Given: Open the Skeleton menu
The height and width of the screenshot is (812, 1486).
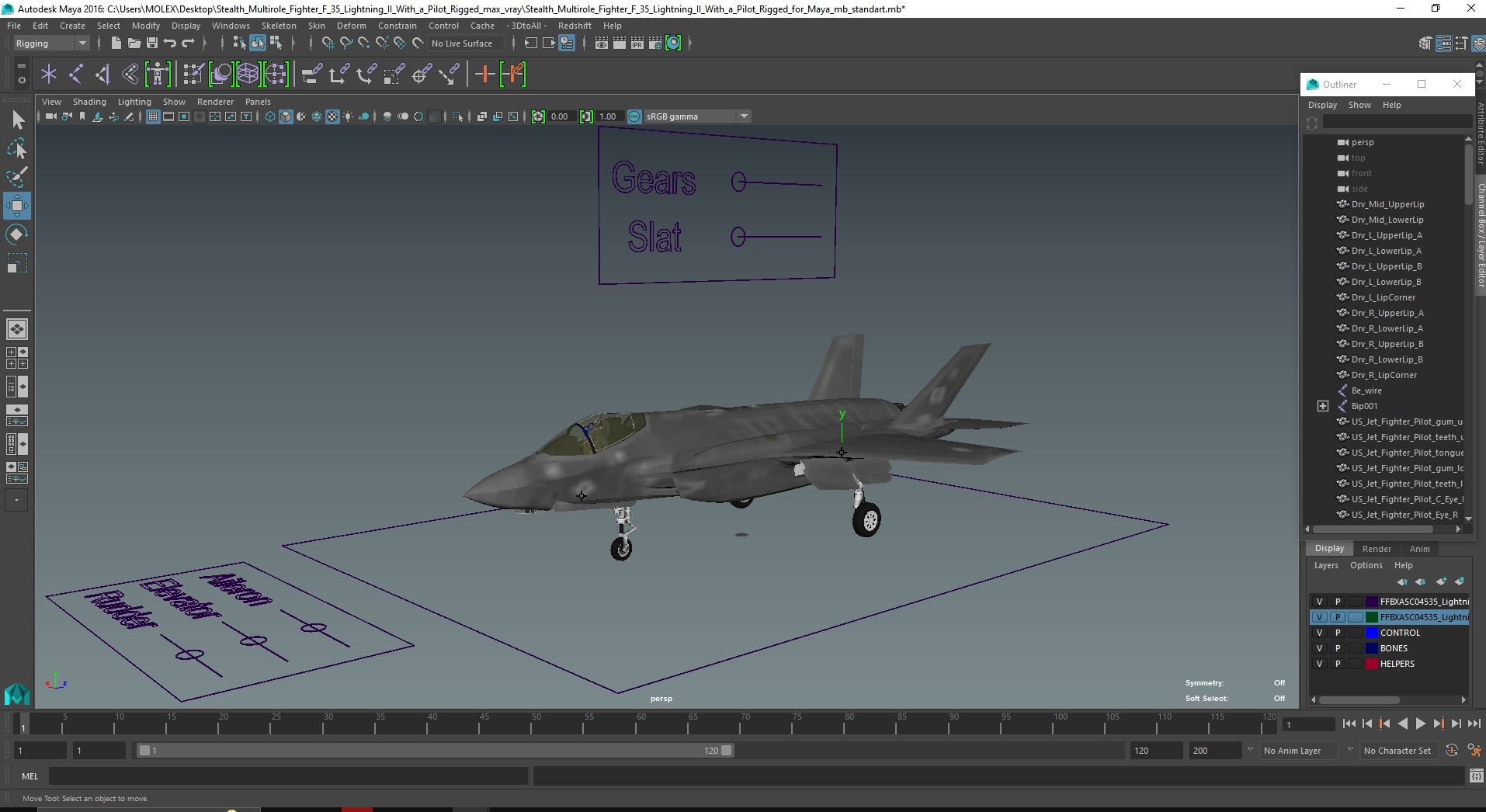Looking at the screenshot, I should coord(279,26).
